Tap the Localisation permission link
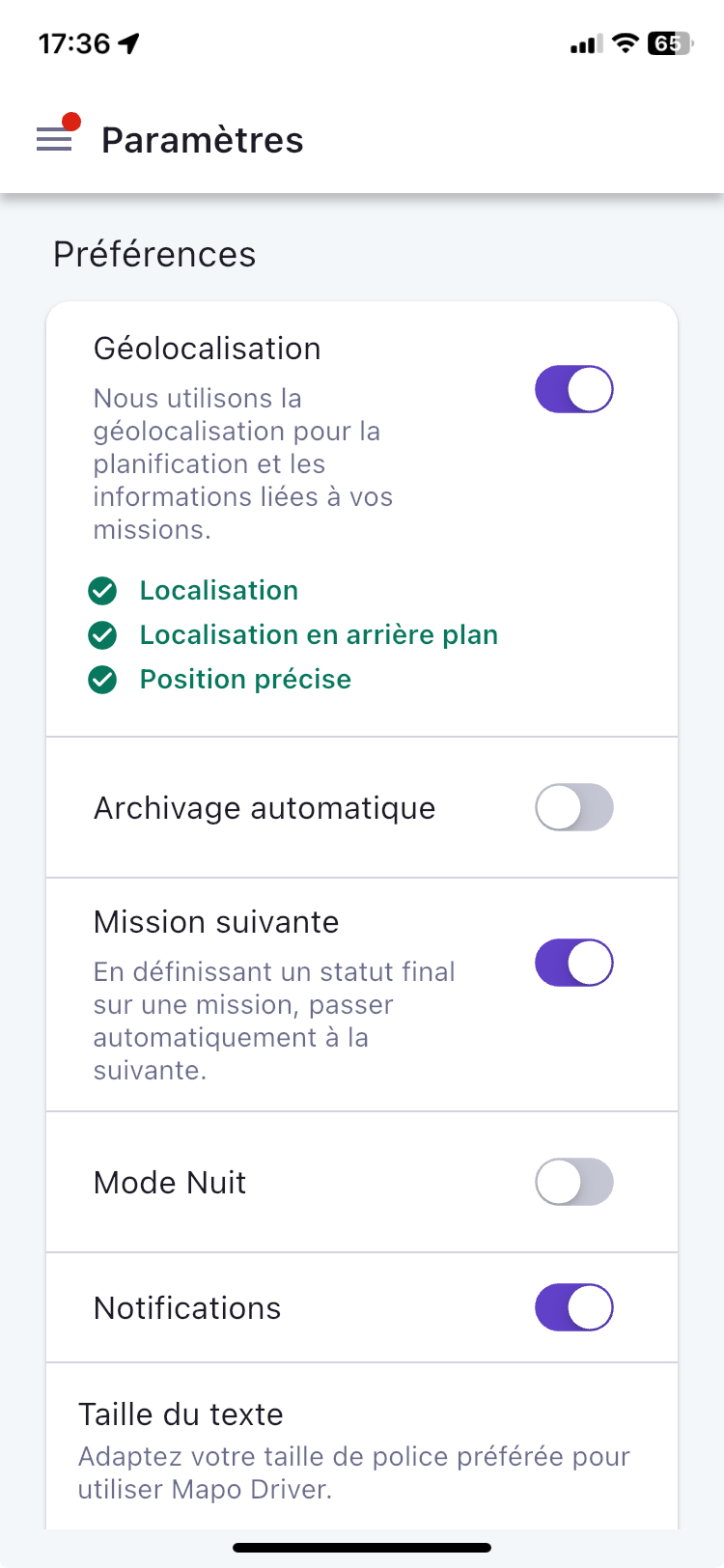724x1568 pixels. [x=219, y=591]
